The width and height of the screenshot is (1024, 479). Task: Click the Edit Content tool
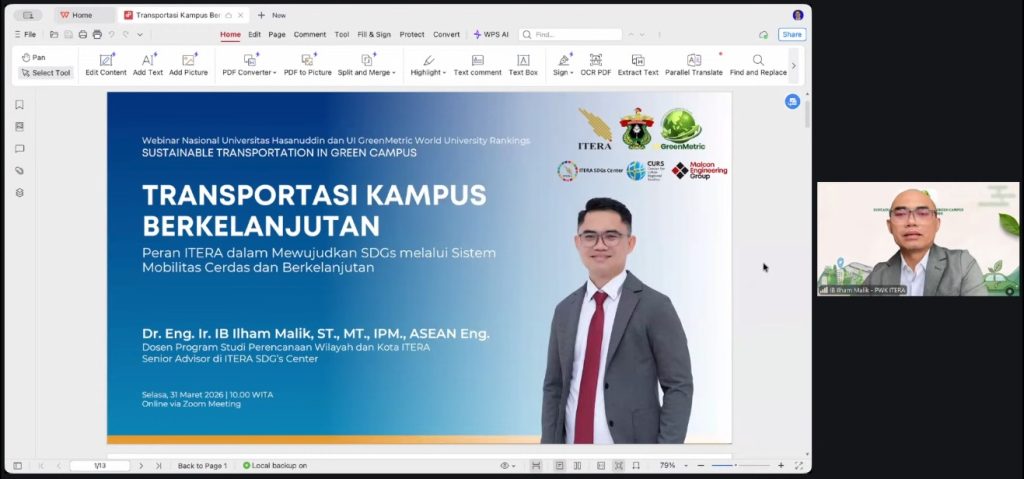tap(106, 65)
